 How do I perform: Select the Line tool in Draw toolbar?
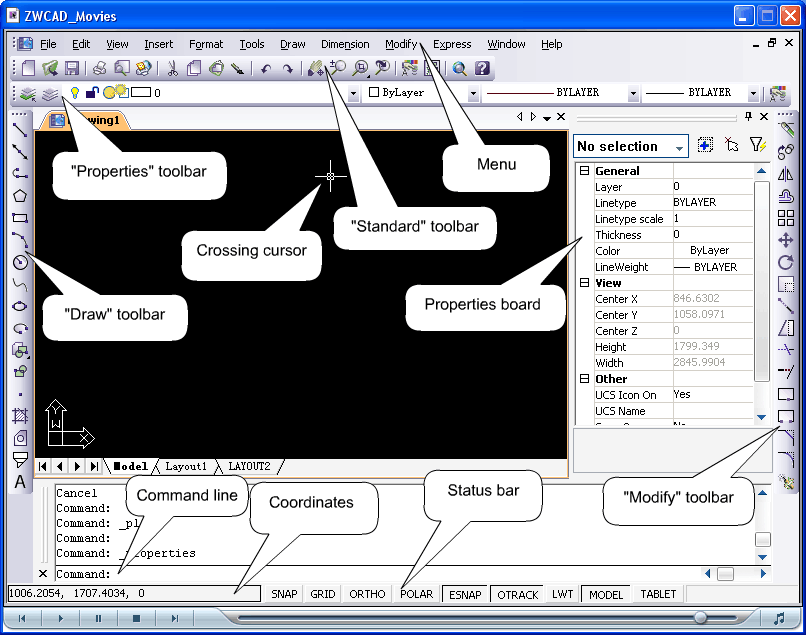click(19, 130)
